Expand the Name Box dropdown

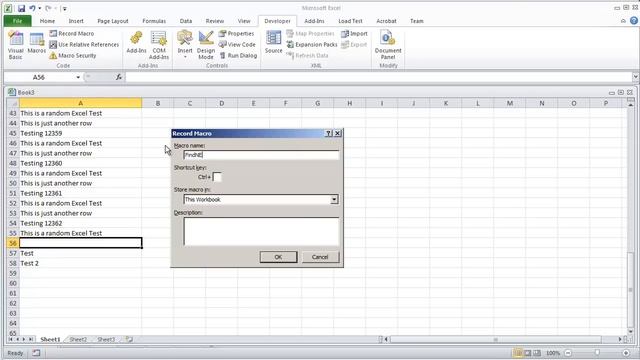tap(78, 77)
